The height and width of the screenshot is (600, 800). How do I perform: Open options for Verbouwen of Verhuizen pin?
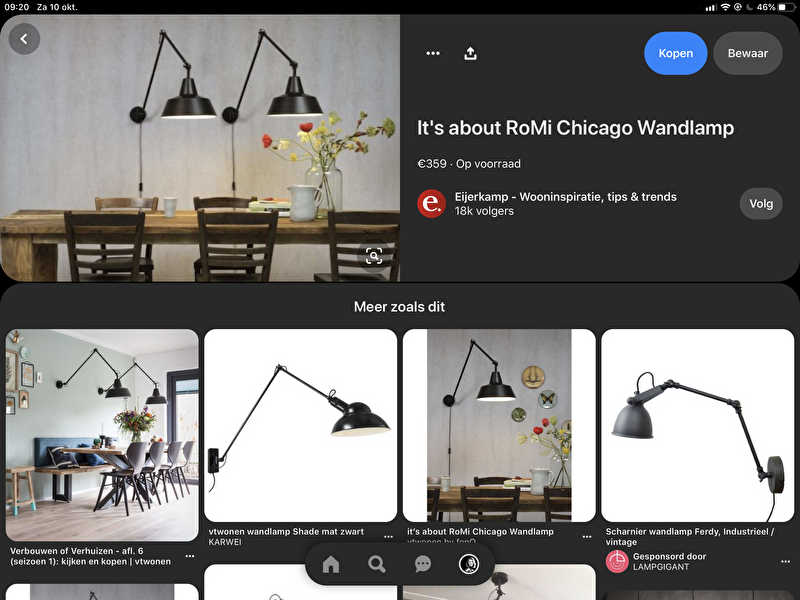point(190,556)
